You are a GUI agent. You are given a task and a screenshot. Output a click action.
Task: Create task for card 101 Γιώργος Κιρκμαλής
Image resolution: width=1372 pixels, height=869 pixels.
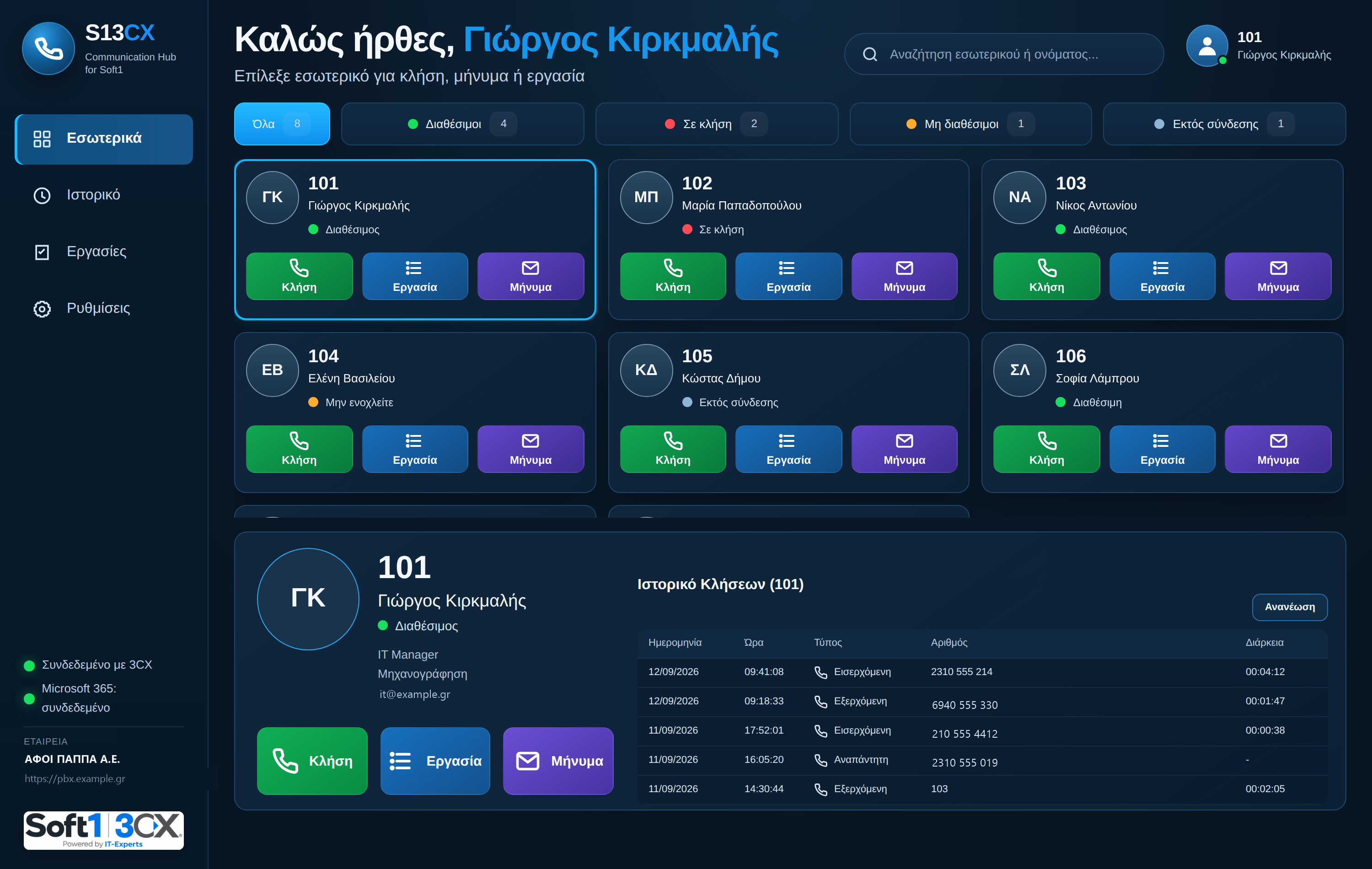[x=415, y=276]
